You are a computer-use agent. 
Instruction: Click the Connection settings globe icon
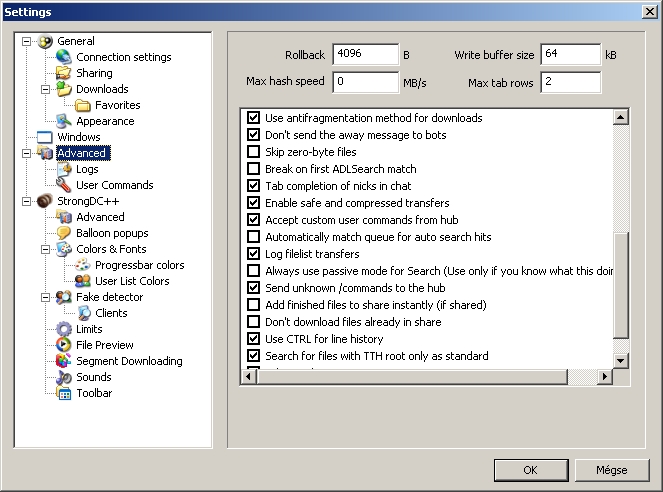click(x=64, y=57)
